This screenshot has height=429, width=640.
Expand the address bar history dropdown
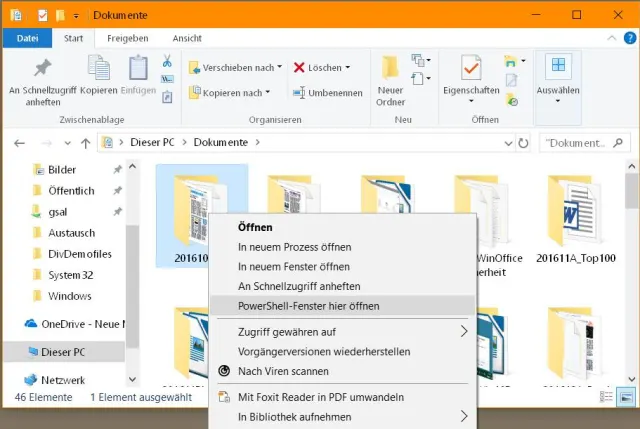(x=508, y=143)
